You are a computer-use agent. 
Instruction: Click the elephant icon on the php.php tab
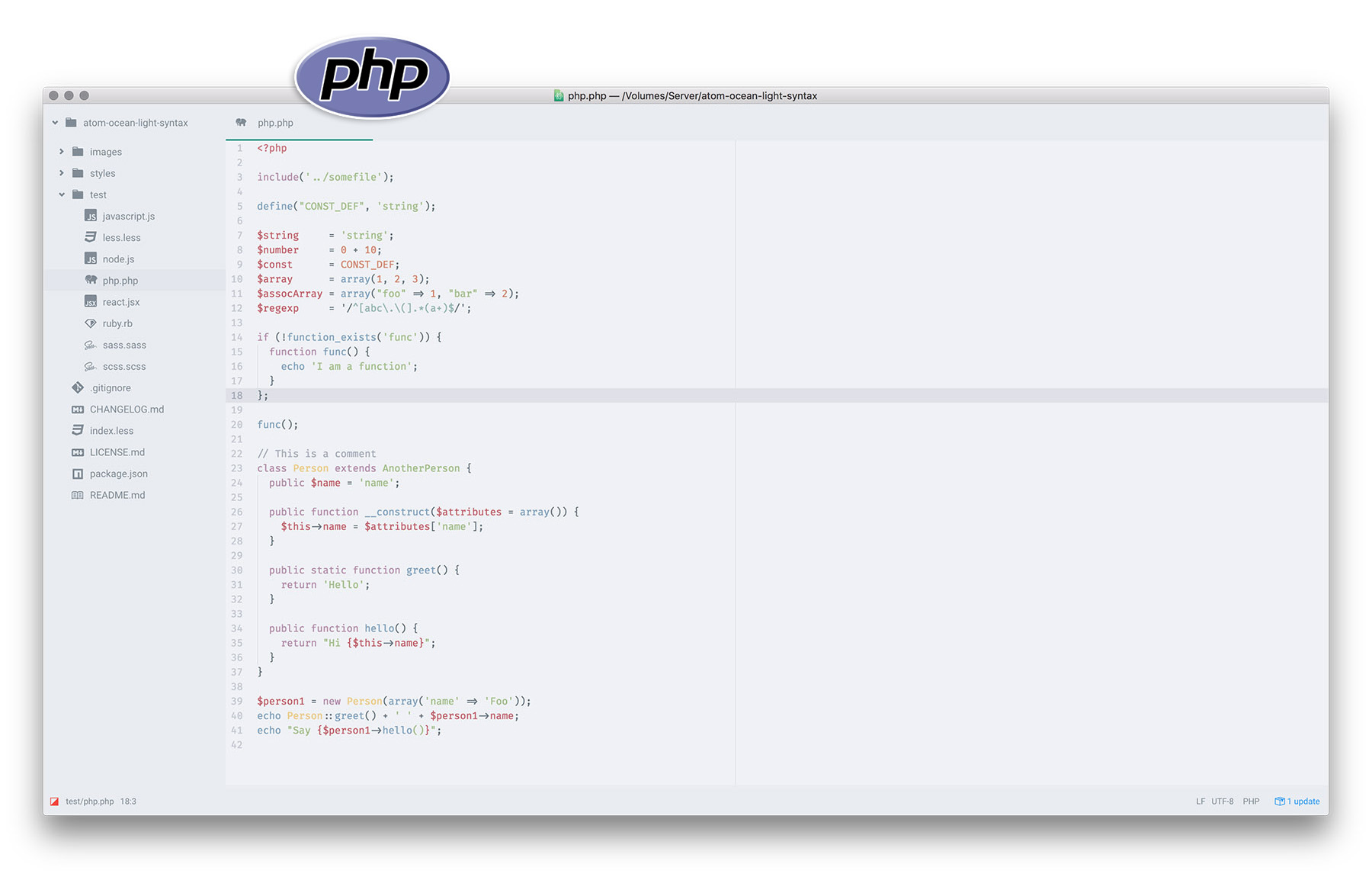click(241, 122)
